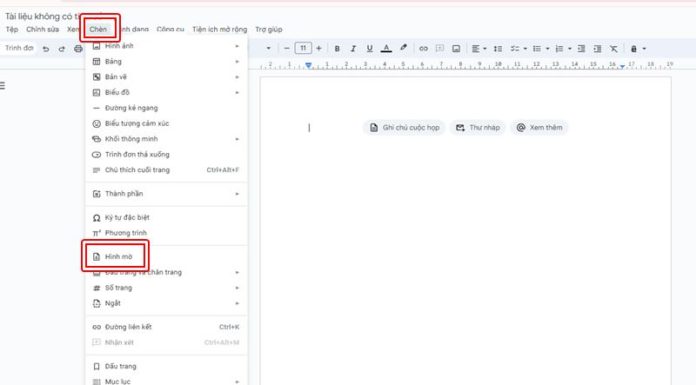
Task: Toggle Underline formatting
Action: (369, 49)
